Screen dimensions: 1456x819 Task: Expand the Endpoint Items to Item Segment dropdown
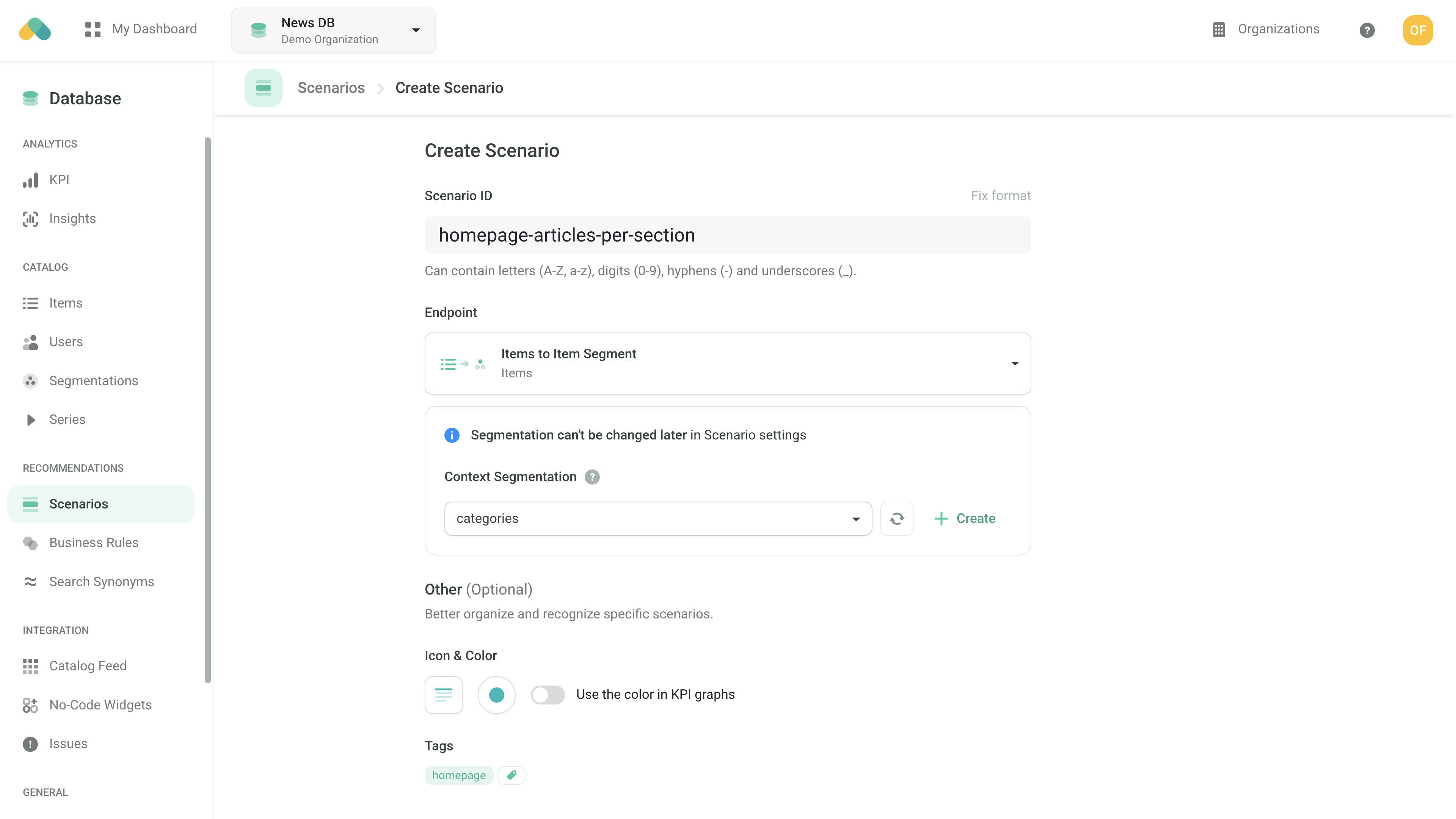pyautogui.click(x=728, y=364)
